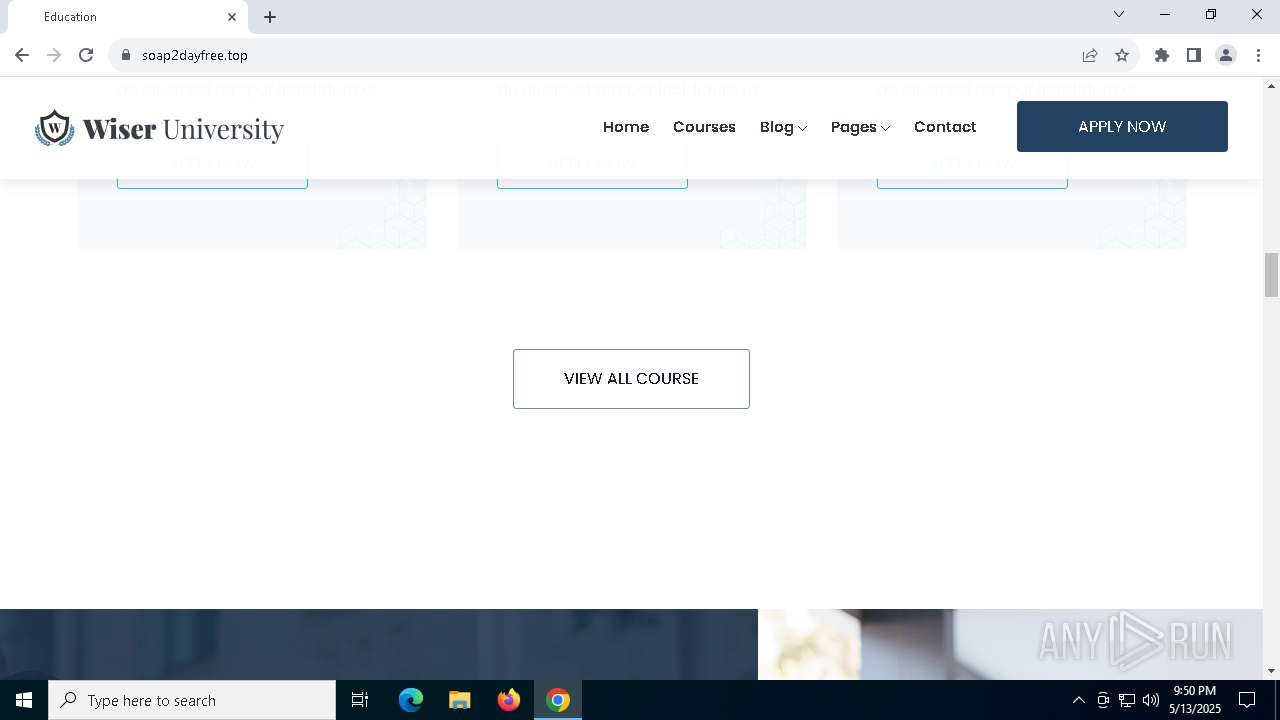Click the scrollbar up arrow
The image size is (1280, 720).
point(1271,85)
